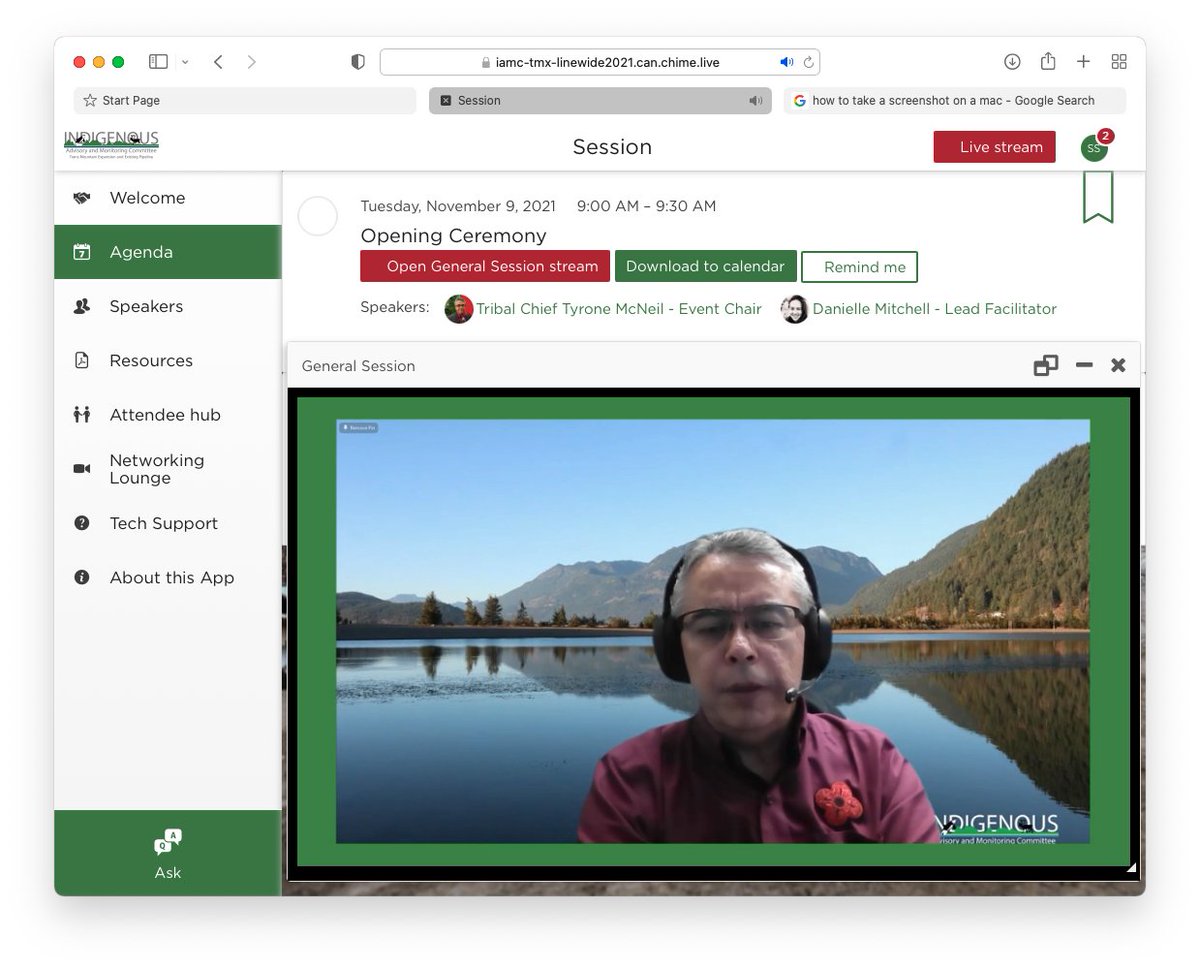
Task: Close the Session tab
Action: coord(446,100)
